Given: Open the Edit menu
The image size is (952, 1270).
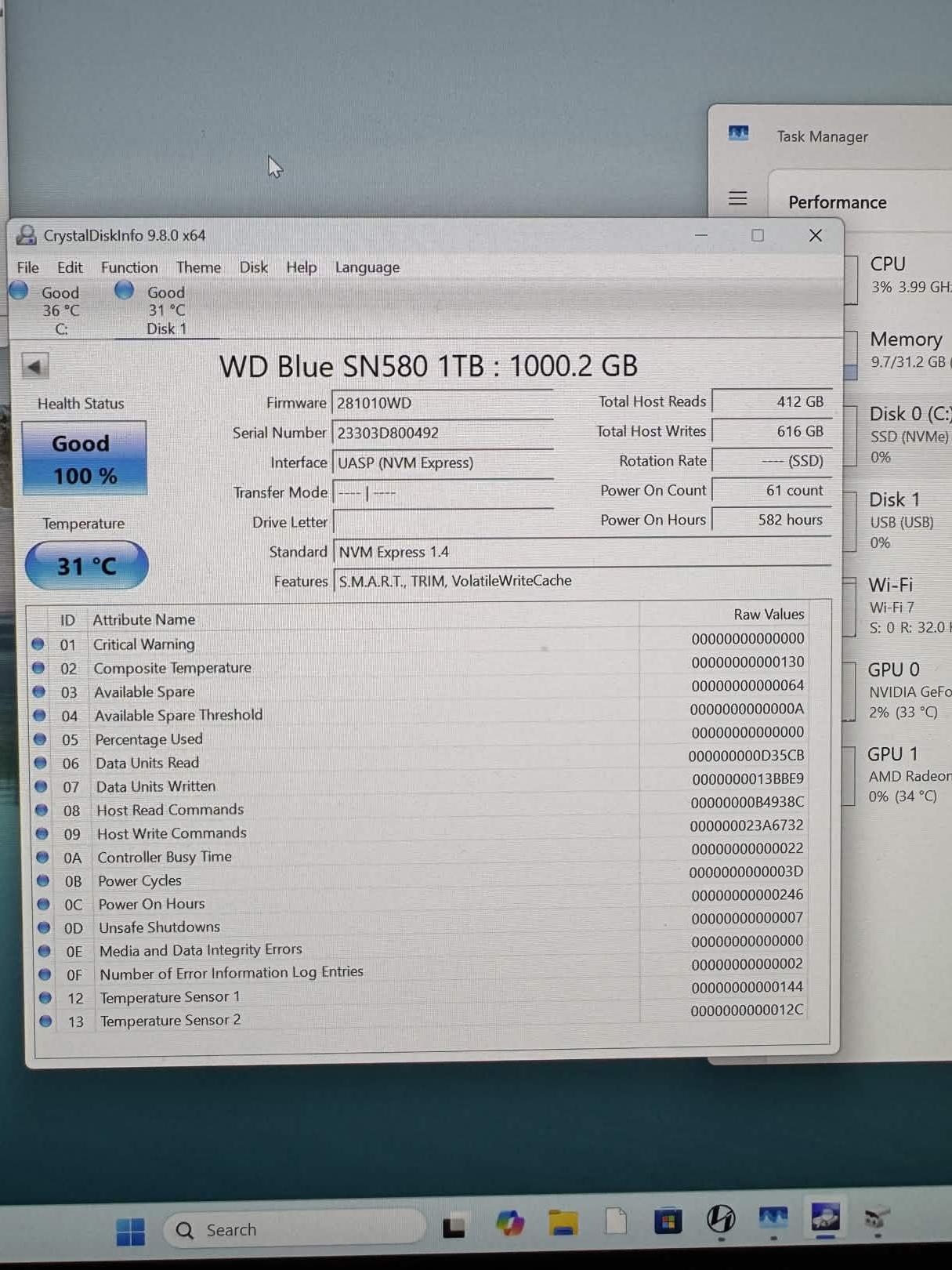Looking at the screenshot, I should pyautogui.click(x=70, y=267).
